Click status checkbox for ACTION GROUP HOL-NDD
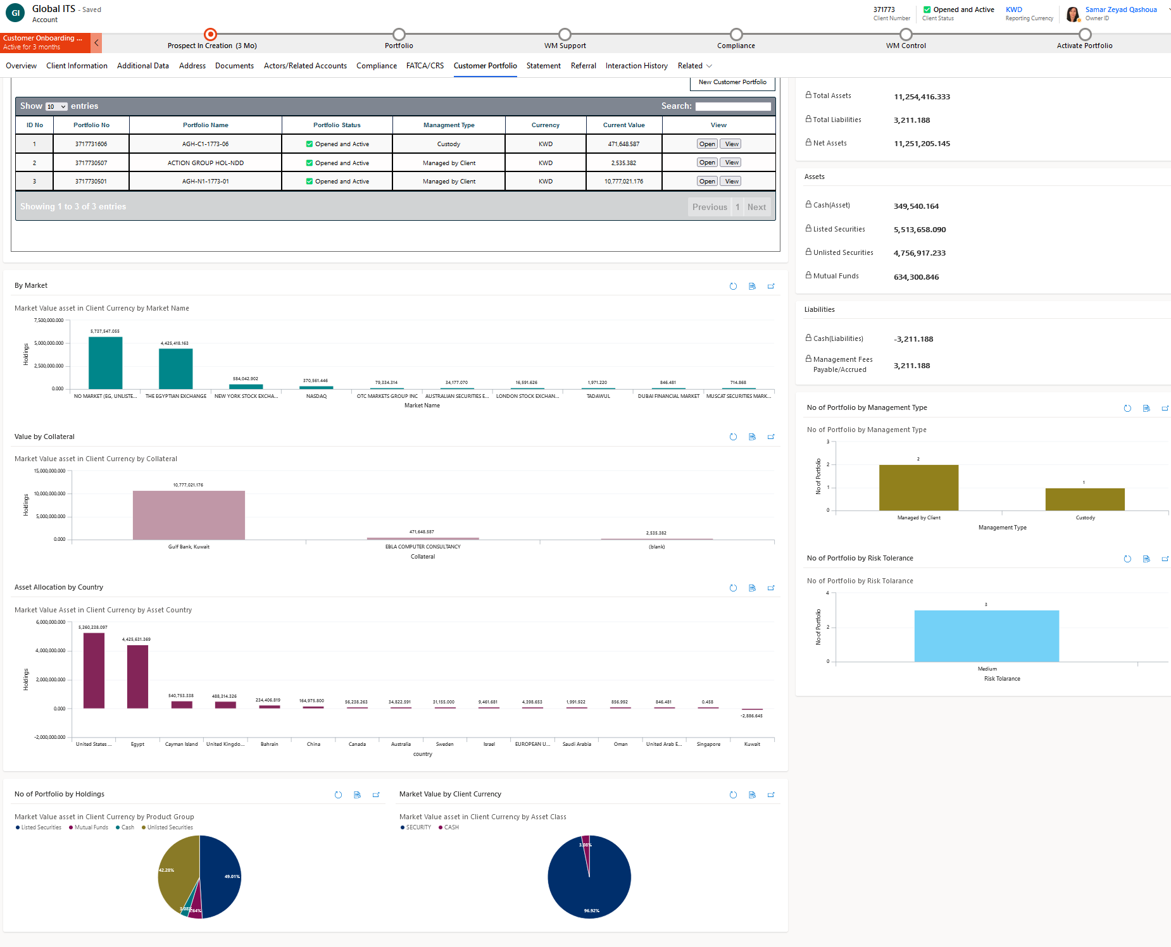 310,163
